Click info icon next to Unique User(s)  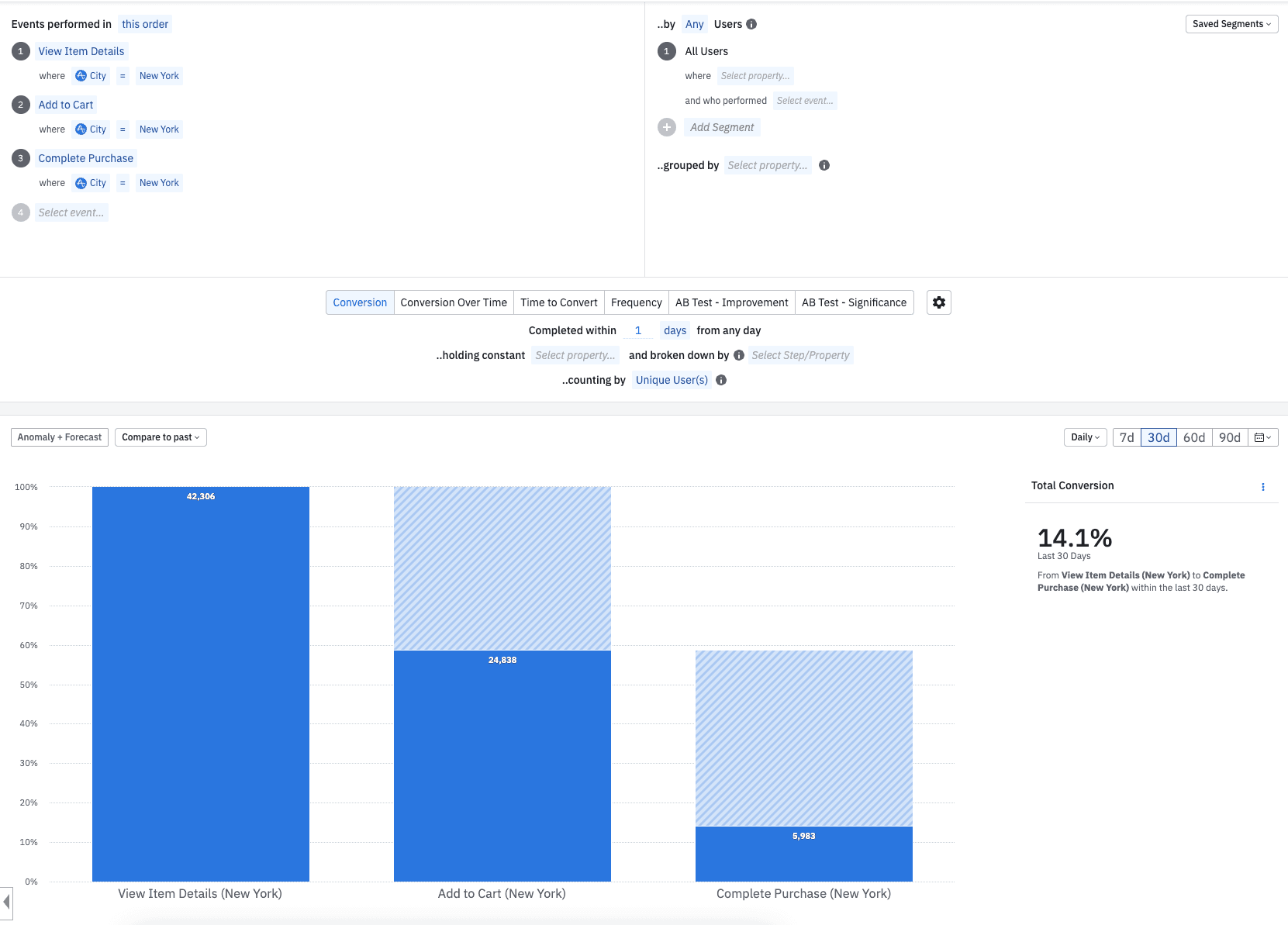click(x=721, y=380)
